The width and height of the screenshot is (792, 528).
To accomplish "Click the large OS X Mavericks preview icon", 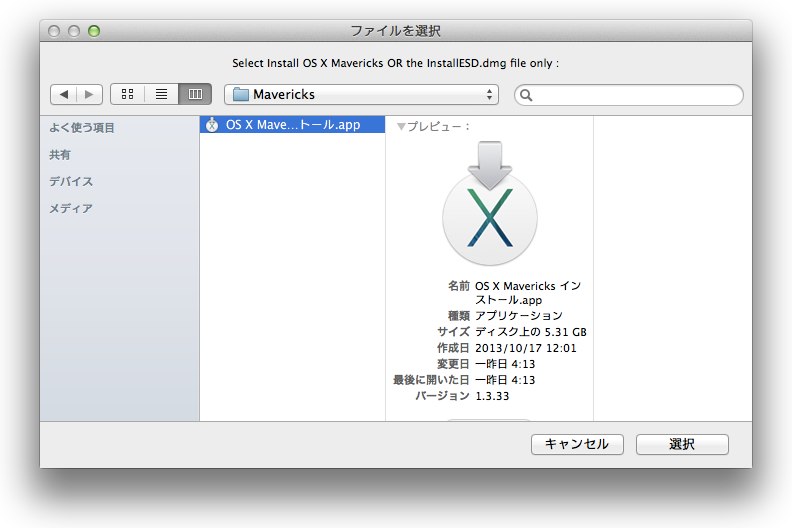I will tap(489, 203).
